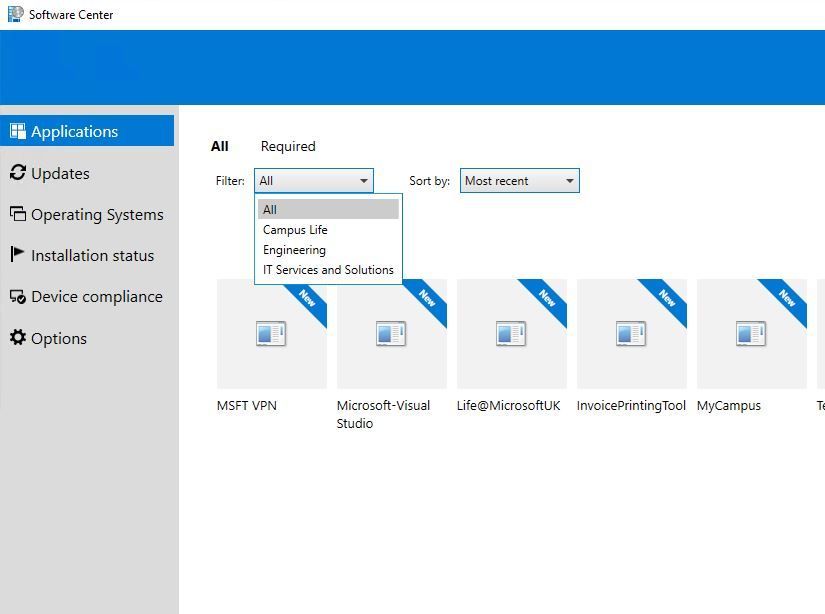This screenshot has height=614, width=825.
Task: Select the Applications label in the sidebar
Action: click(74, 132)
